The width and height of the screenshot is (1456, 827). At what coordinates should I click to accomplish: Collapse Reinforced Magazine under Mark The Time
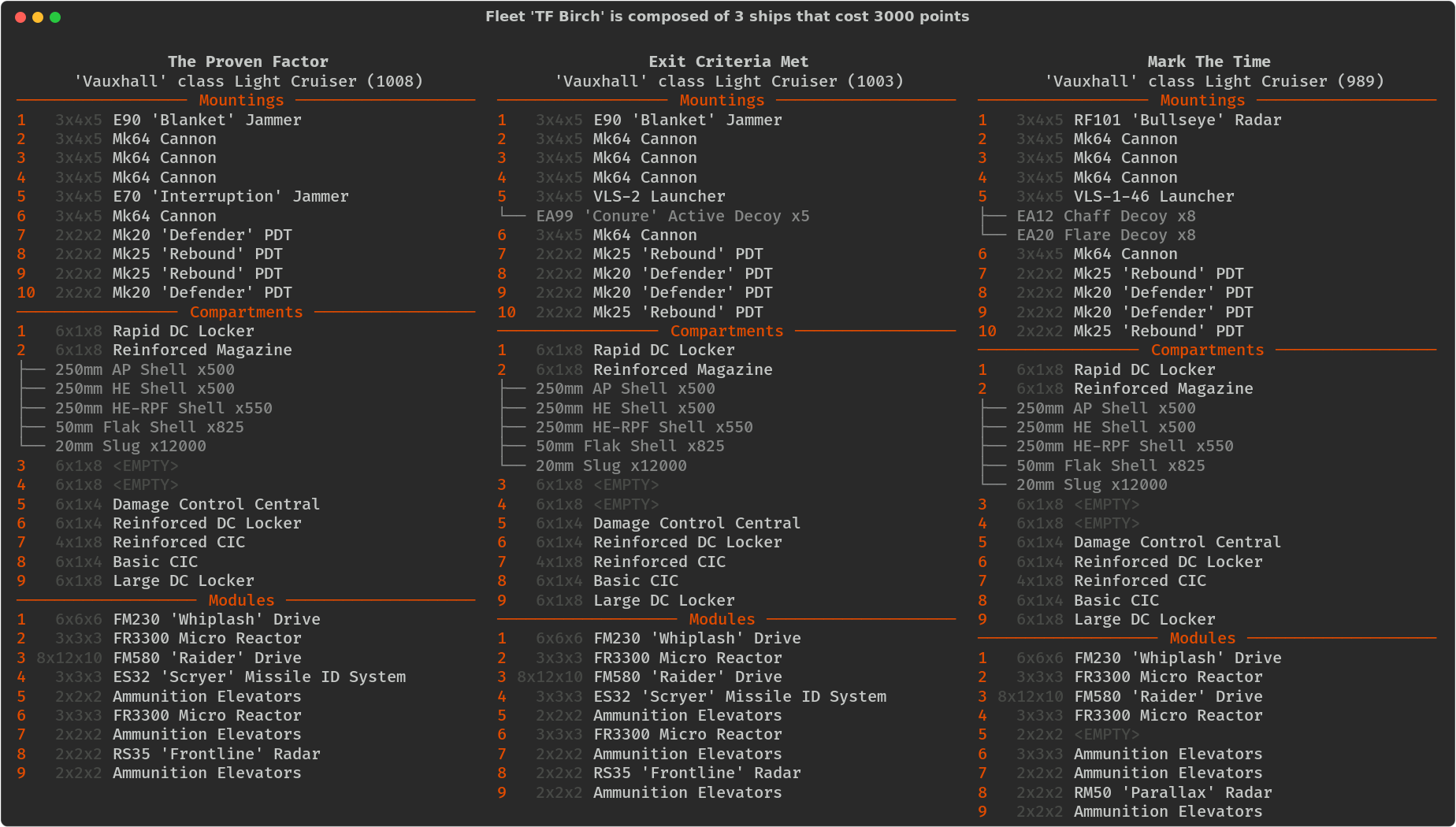(x=1163, y=389)
